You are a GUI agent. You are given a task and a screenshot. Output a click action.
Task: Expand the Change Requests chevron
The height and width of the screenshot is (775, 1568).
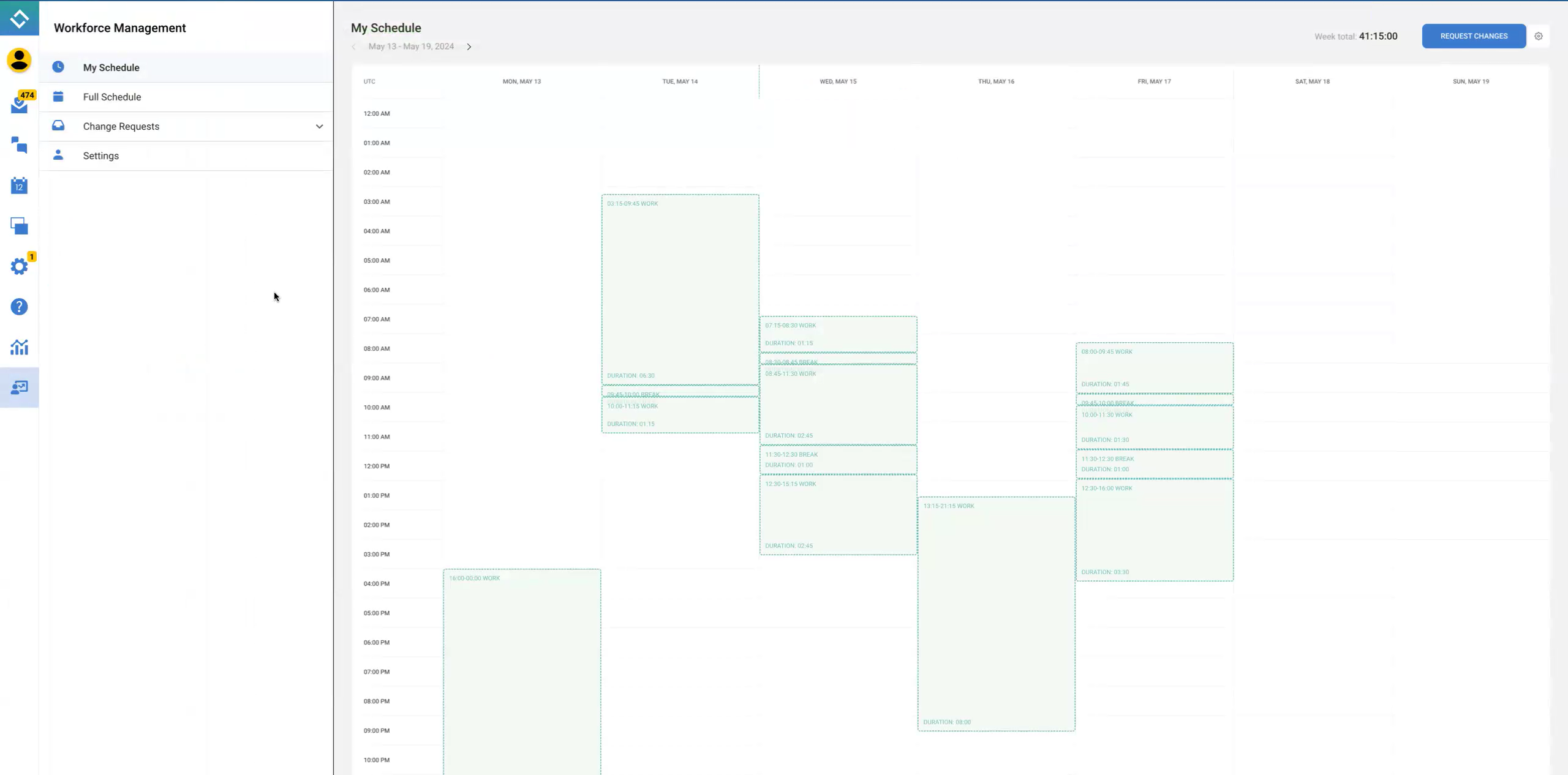(319, 127)
